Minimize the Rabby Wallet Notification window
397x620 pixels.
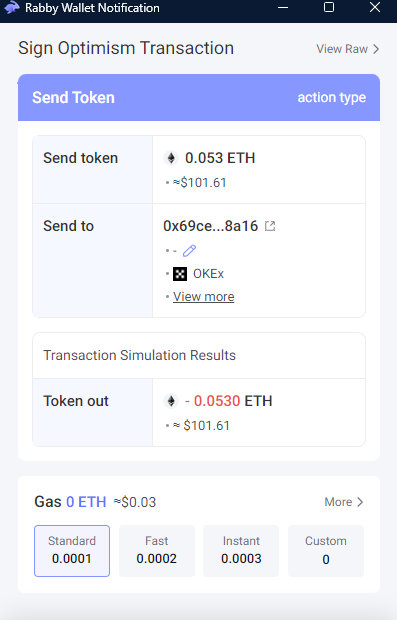tap(283, 8)
